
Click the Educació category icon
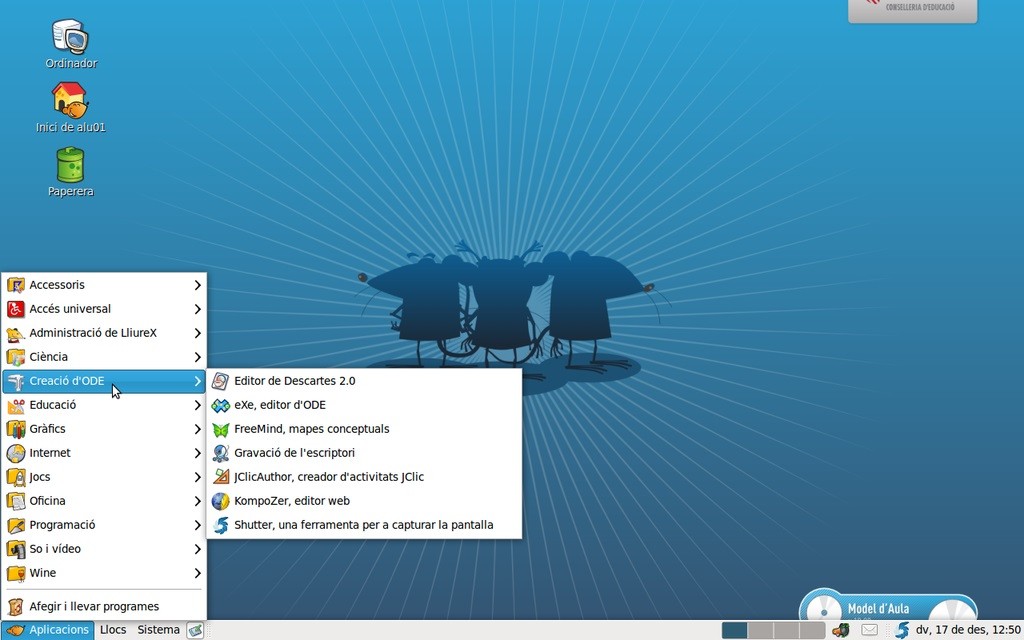[16, 405]
